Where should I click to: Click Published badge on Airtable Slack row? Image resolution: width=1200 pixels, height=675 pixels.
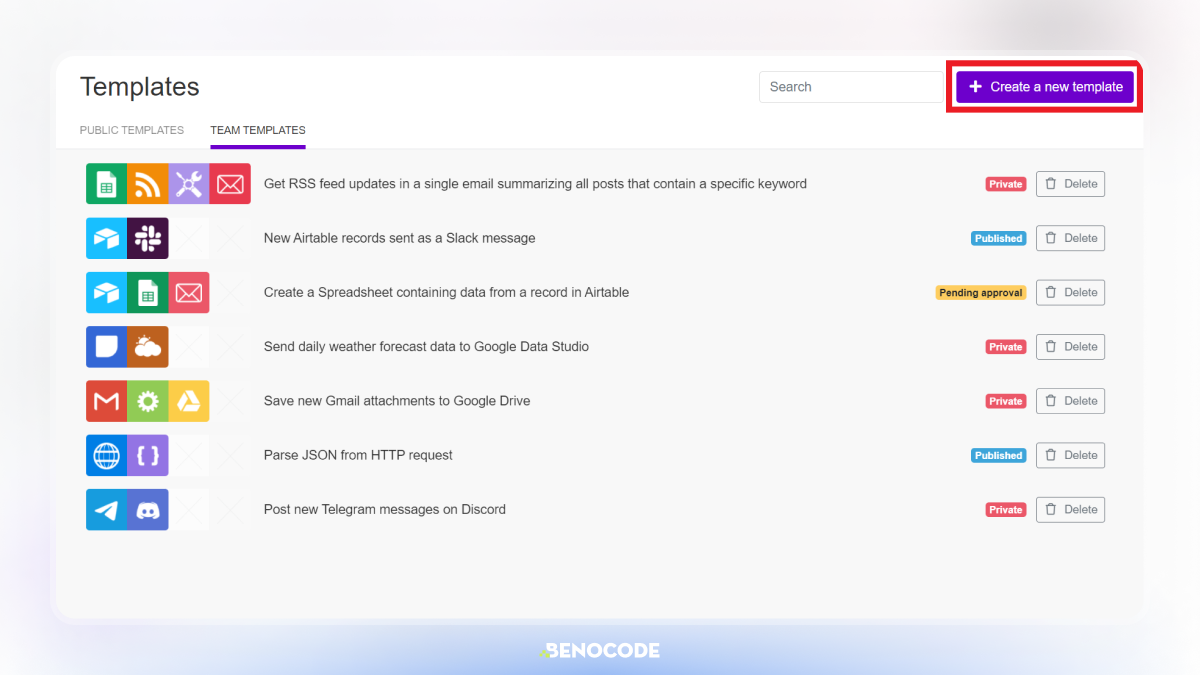999,238
